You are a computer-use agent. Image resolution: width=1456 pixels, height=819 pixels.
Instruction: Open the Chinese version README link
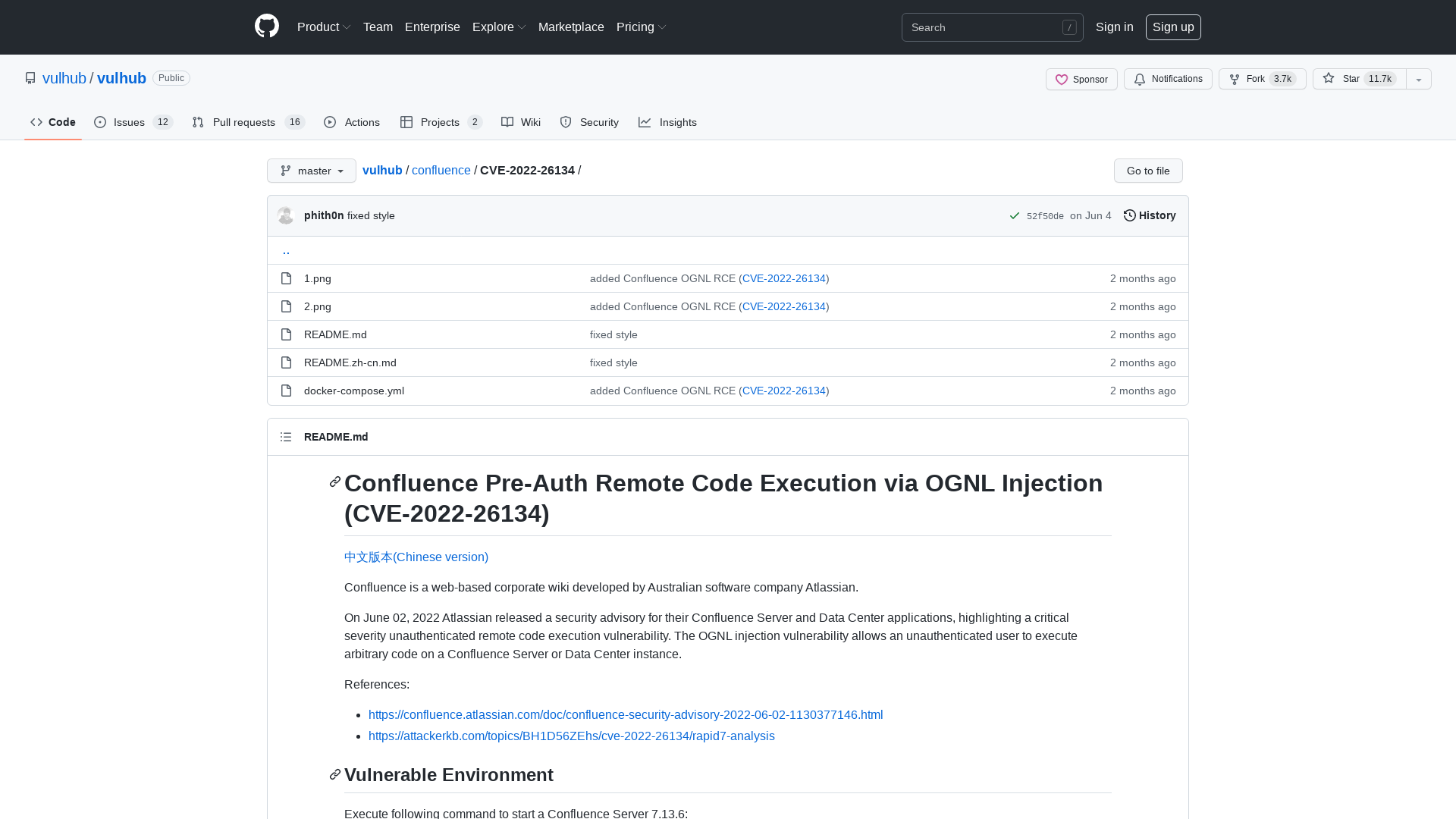point(416,557)
